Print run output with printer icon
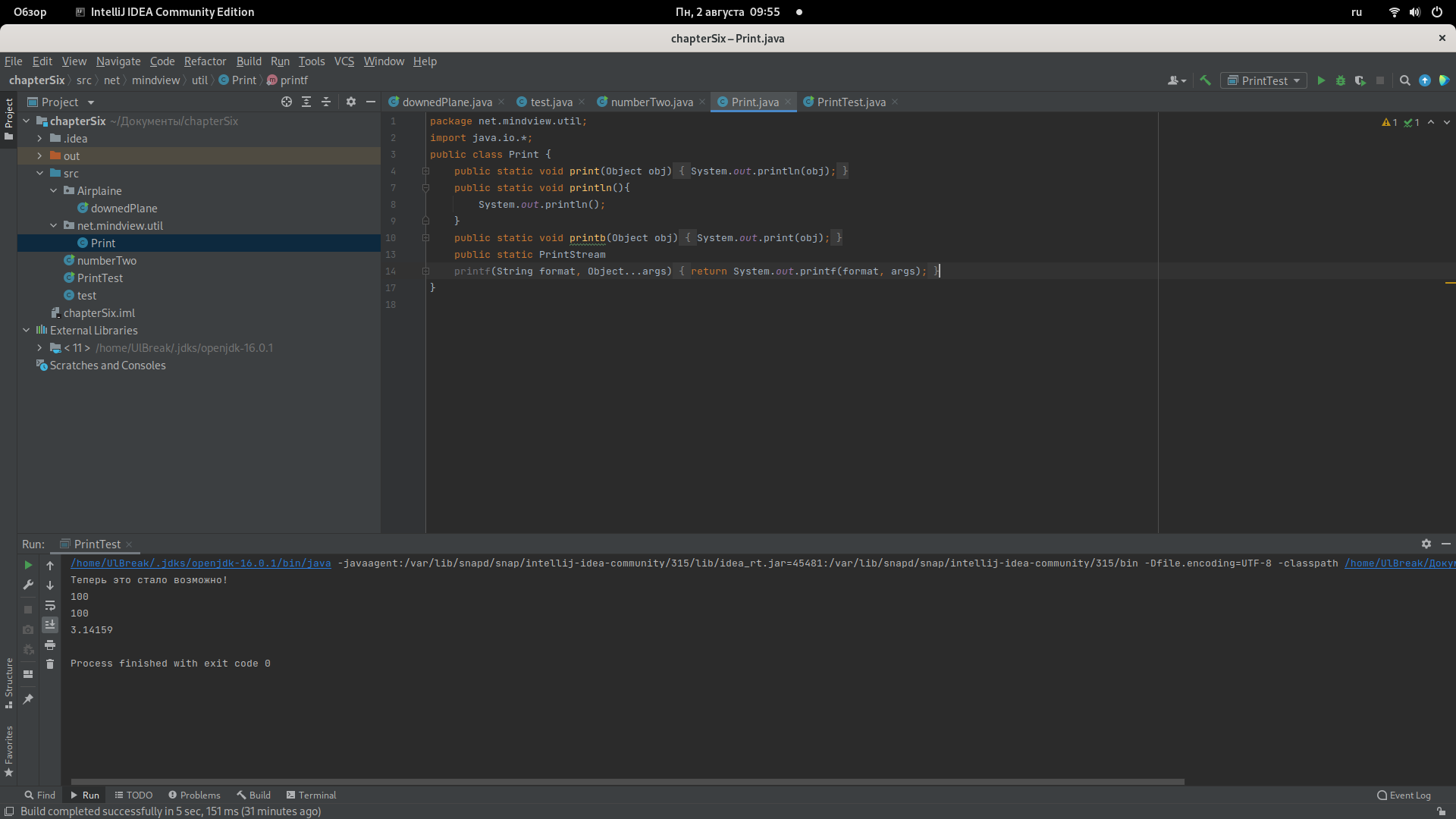The width and height of the screenshot is (1456, 819). click(50, 645)
